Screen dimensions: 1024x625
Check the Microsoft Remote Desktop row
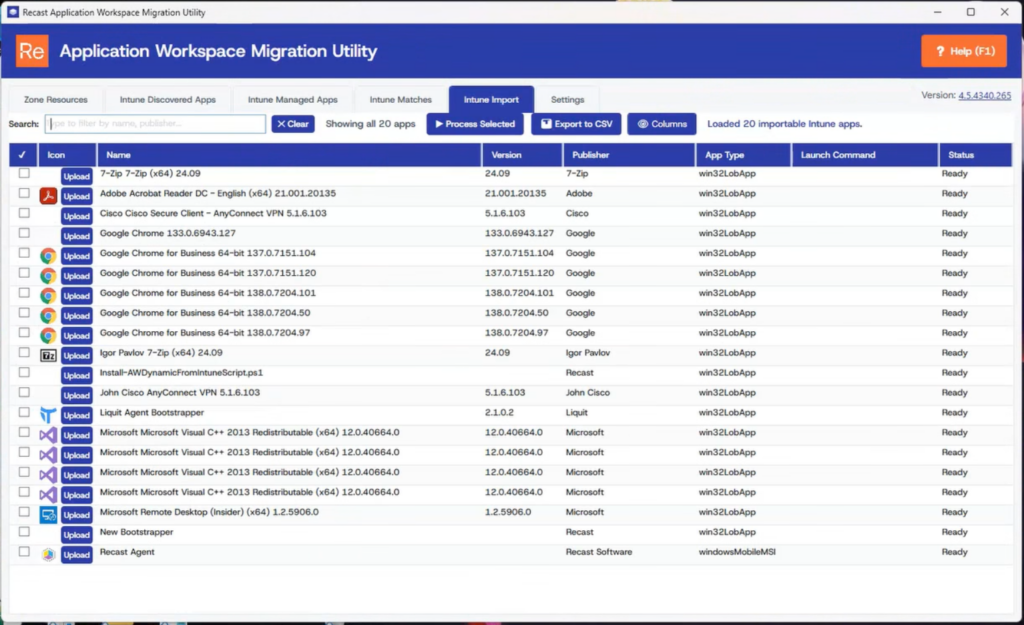tap(24, 512)
